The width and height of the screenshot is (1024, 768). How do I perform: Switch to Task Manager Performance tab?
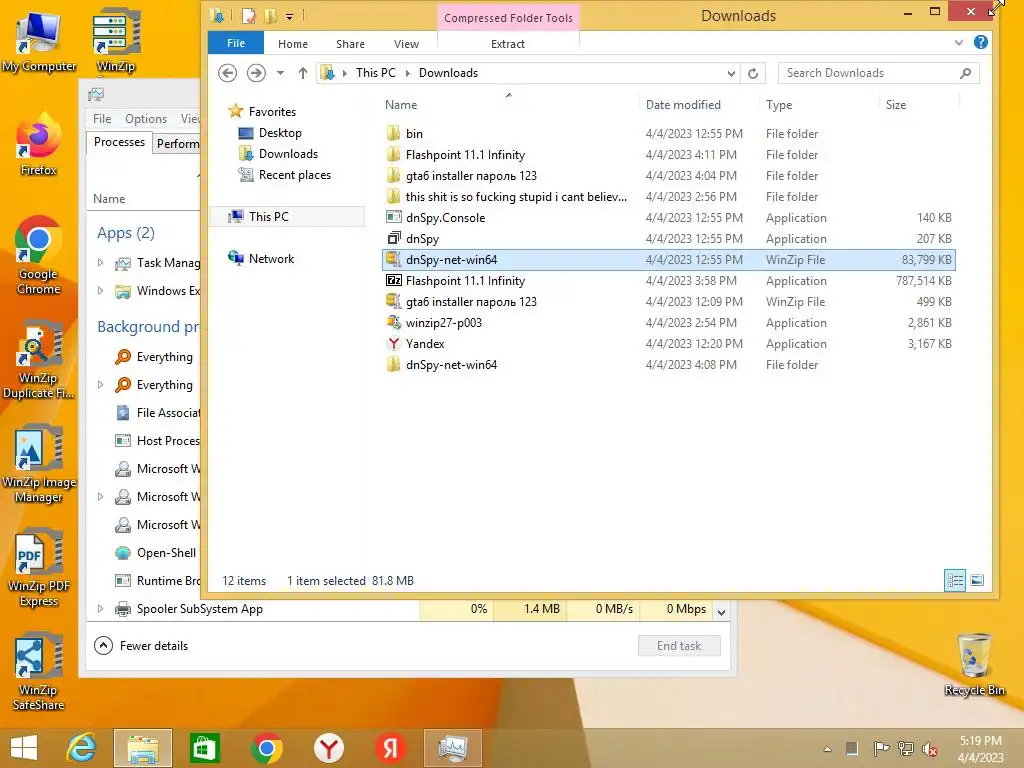[x=177, y=143]
